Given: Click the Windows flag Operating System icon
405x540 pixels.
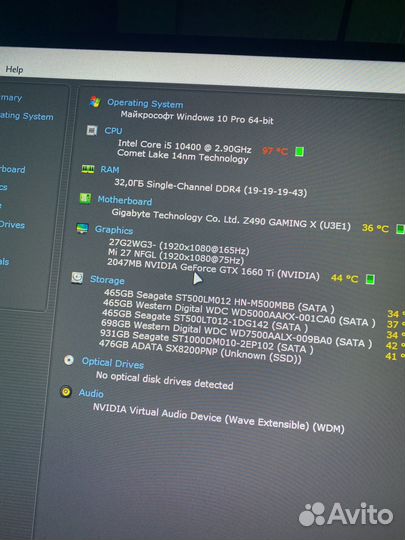Looking at the screenshot, I should point(95,102).
